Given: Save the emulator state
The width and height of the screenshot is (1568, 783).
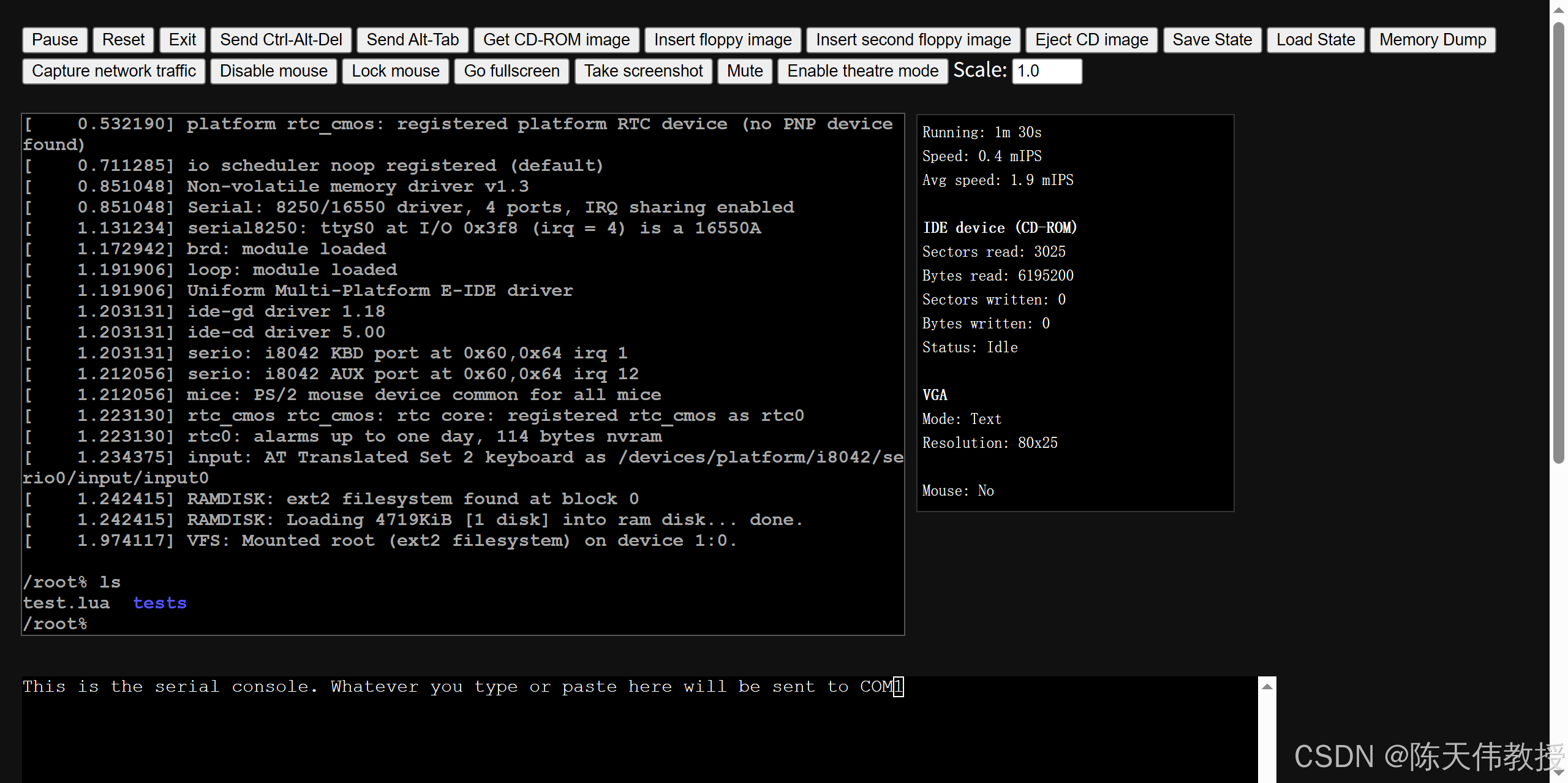Looking at the screenshot, I should pyautogui.click(x=1212, y=40).
